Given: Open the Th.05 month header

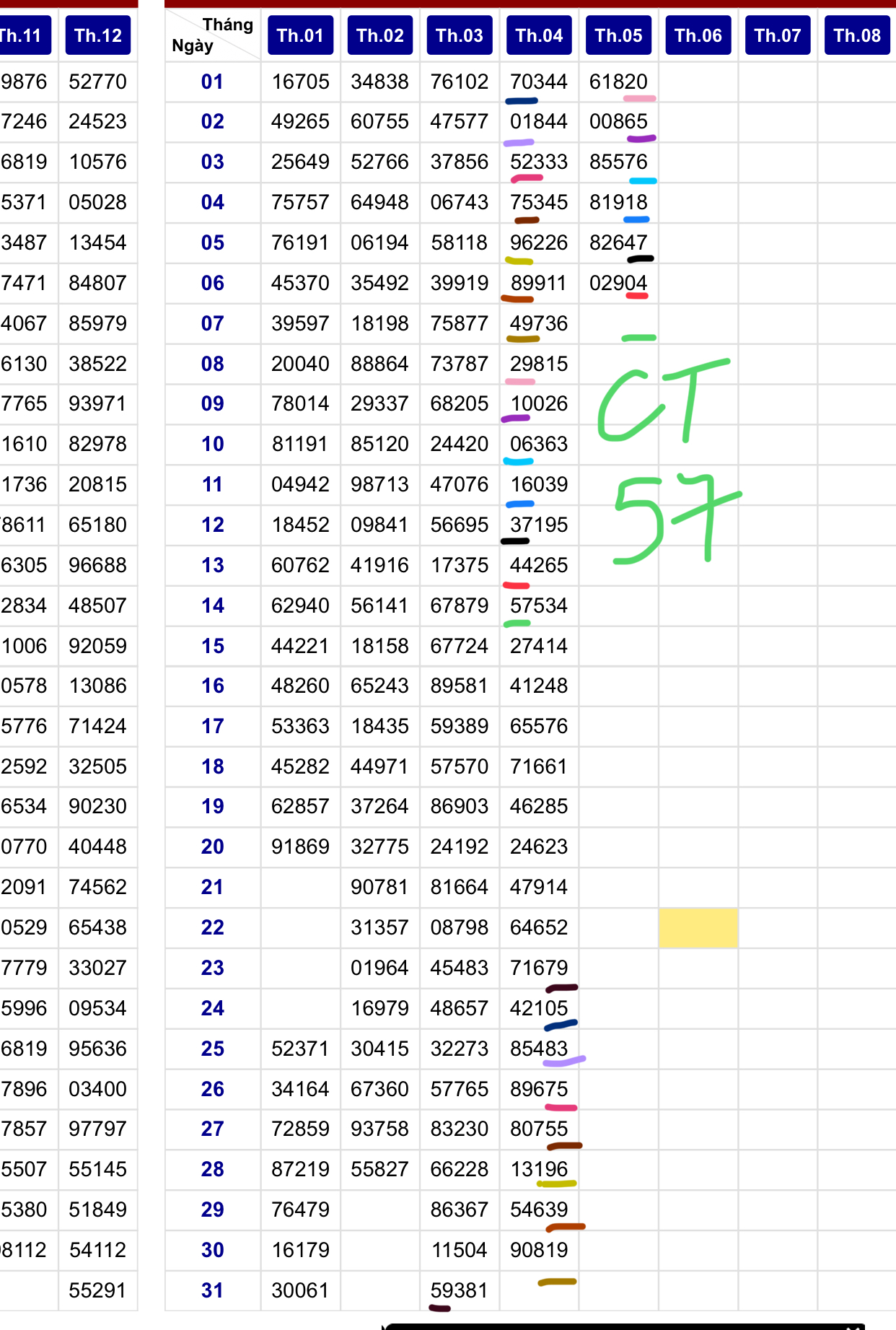Looking at the screenshot, I should 618,35.
